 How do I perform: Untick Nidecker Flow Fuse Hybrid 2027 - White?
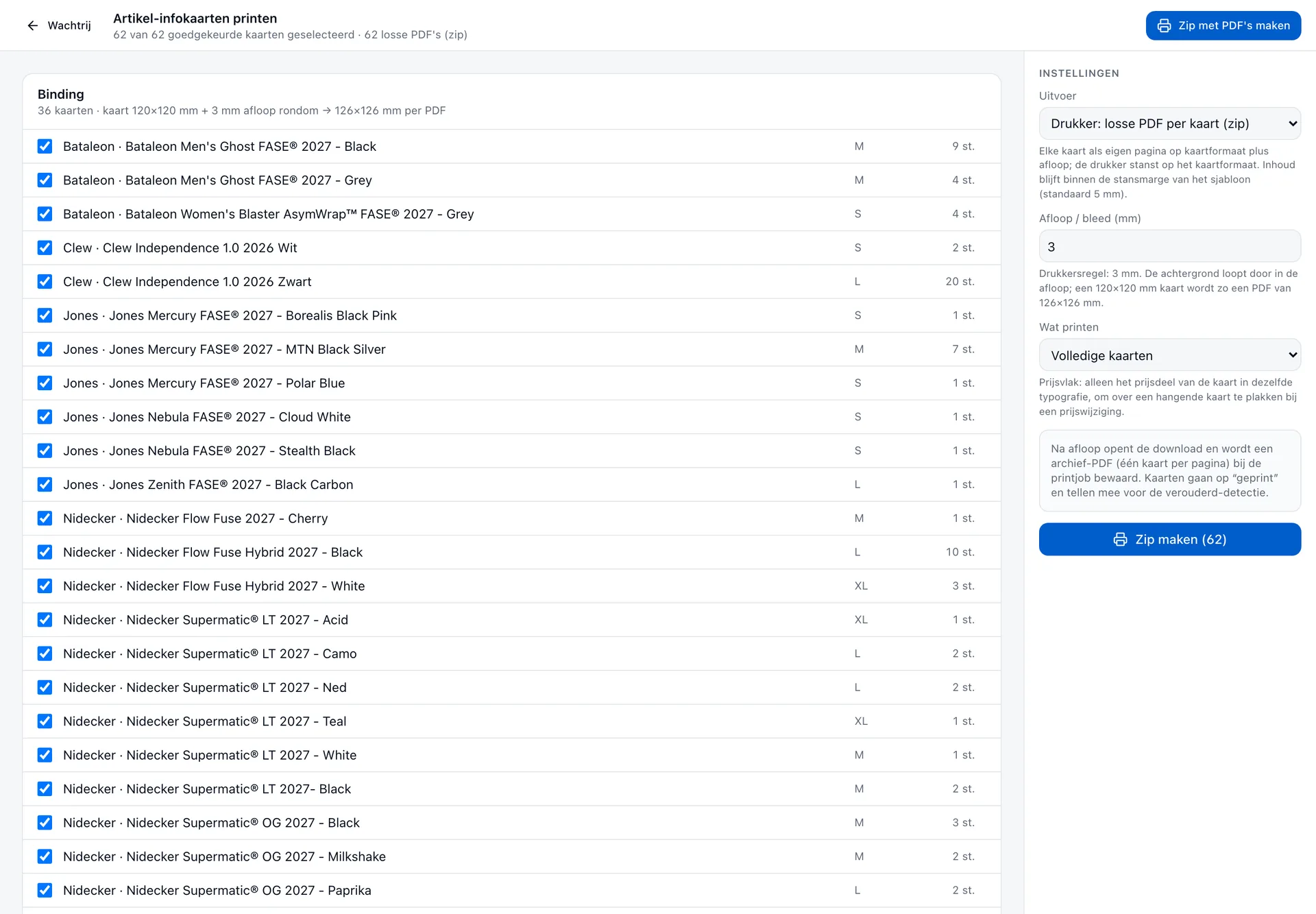[x=45, y=586]
